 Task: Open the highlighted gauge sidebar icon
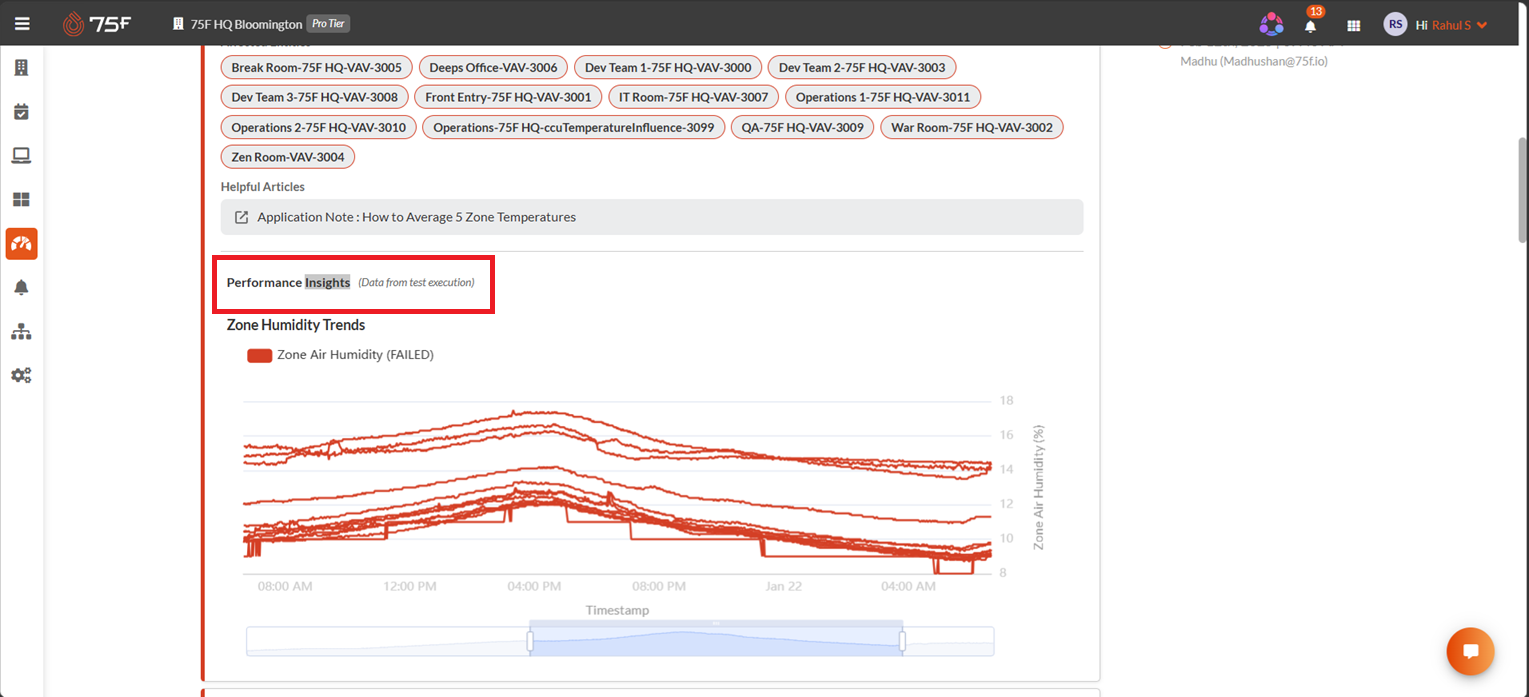coord(21,244)
